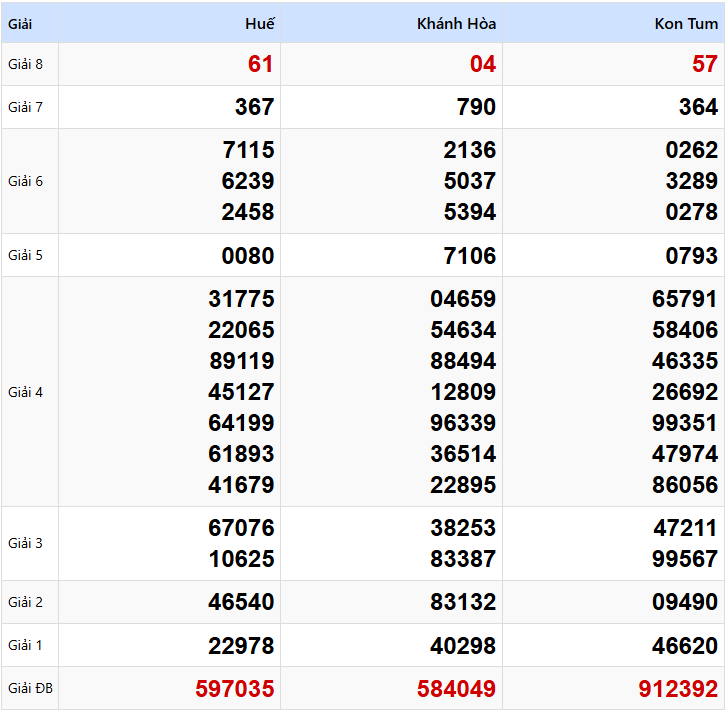Click number 45127 in Huế column
Image resolution: width=726 pixels, height=712 pixels.
click(241, 392)
